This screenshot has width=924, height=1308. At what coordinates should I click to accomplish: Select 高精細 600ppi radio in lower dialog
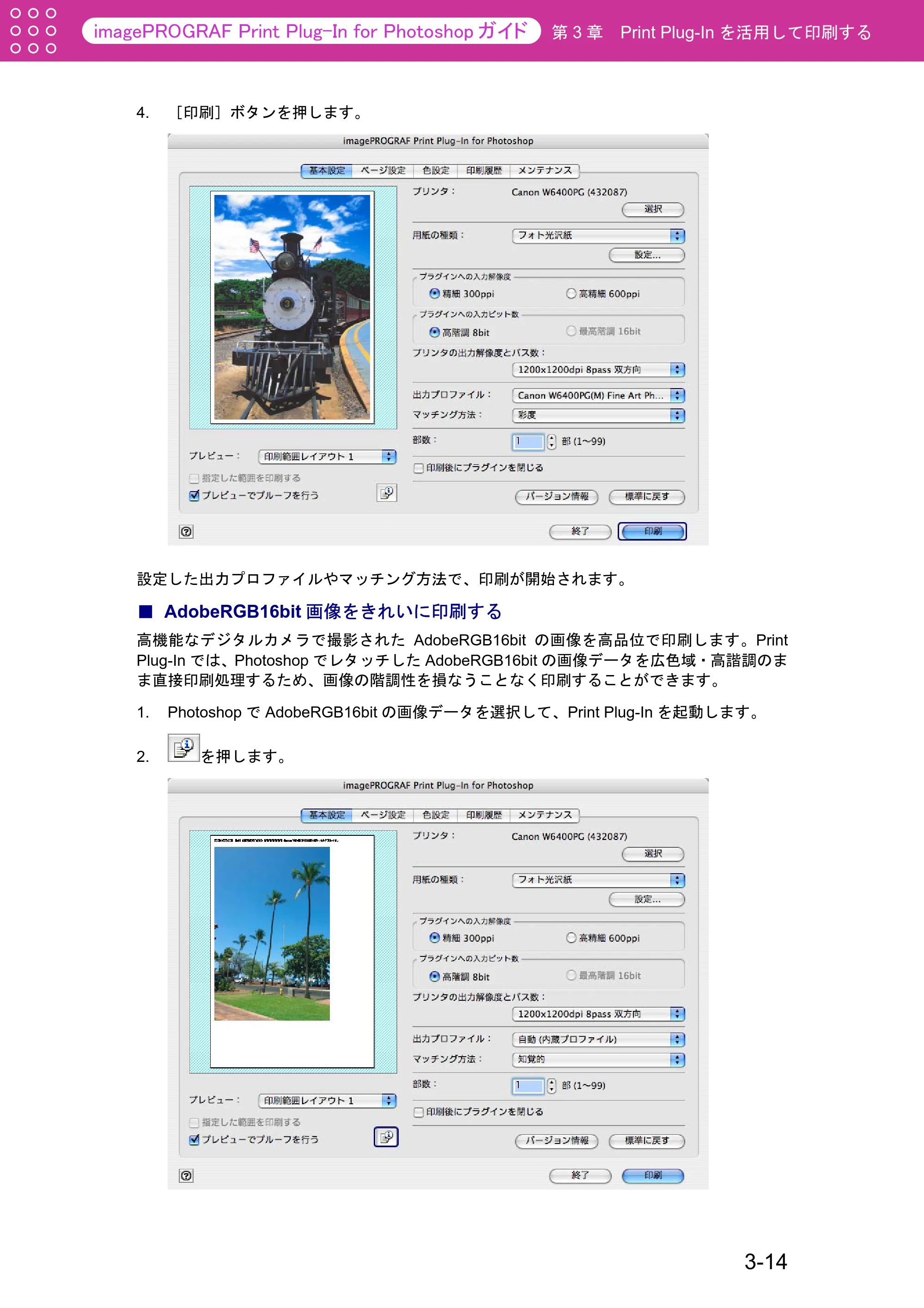point(571,938)
